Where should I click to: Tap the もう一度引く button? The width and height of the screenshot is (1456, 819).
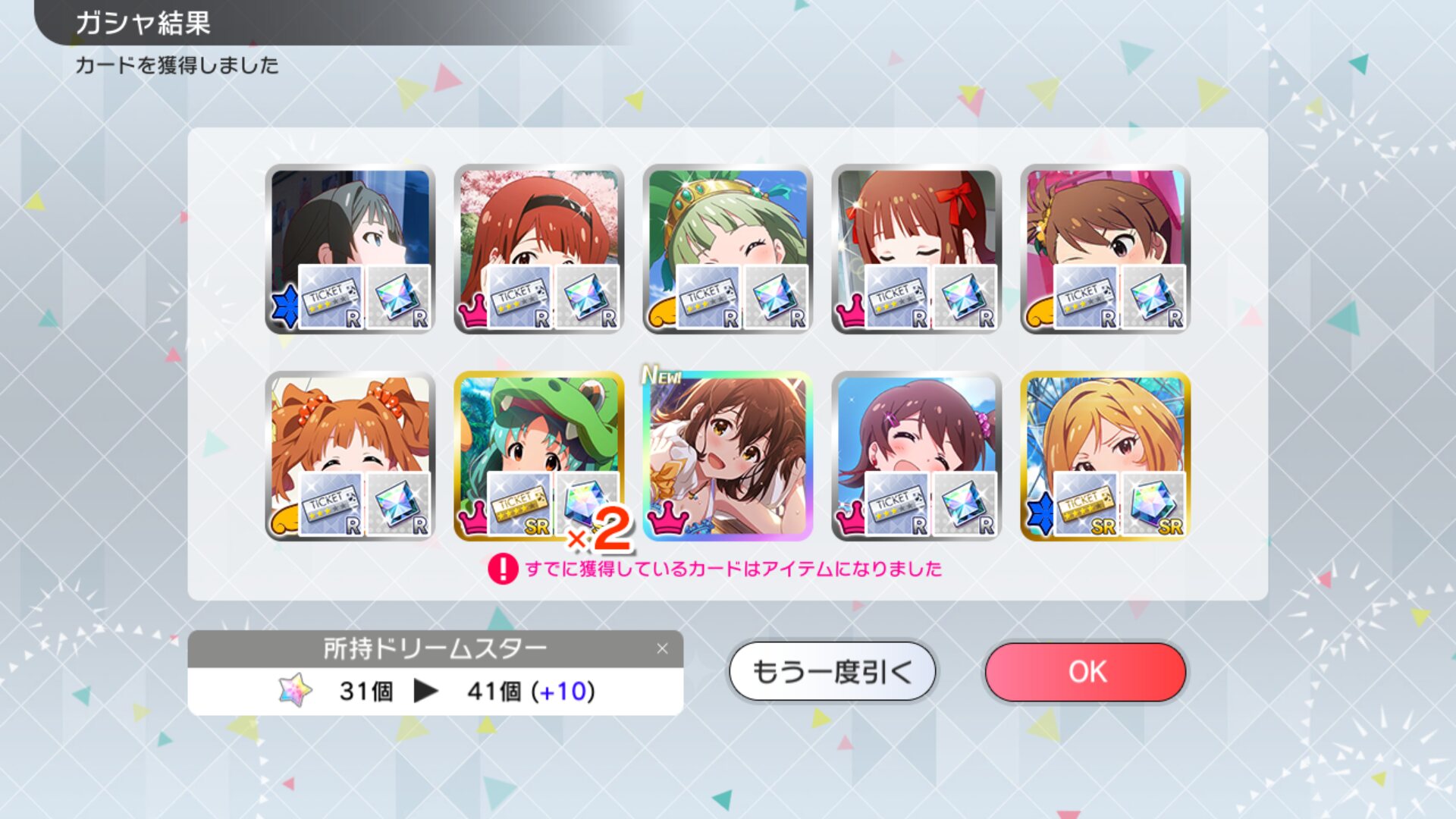[833, 672]
